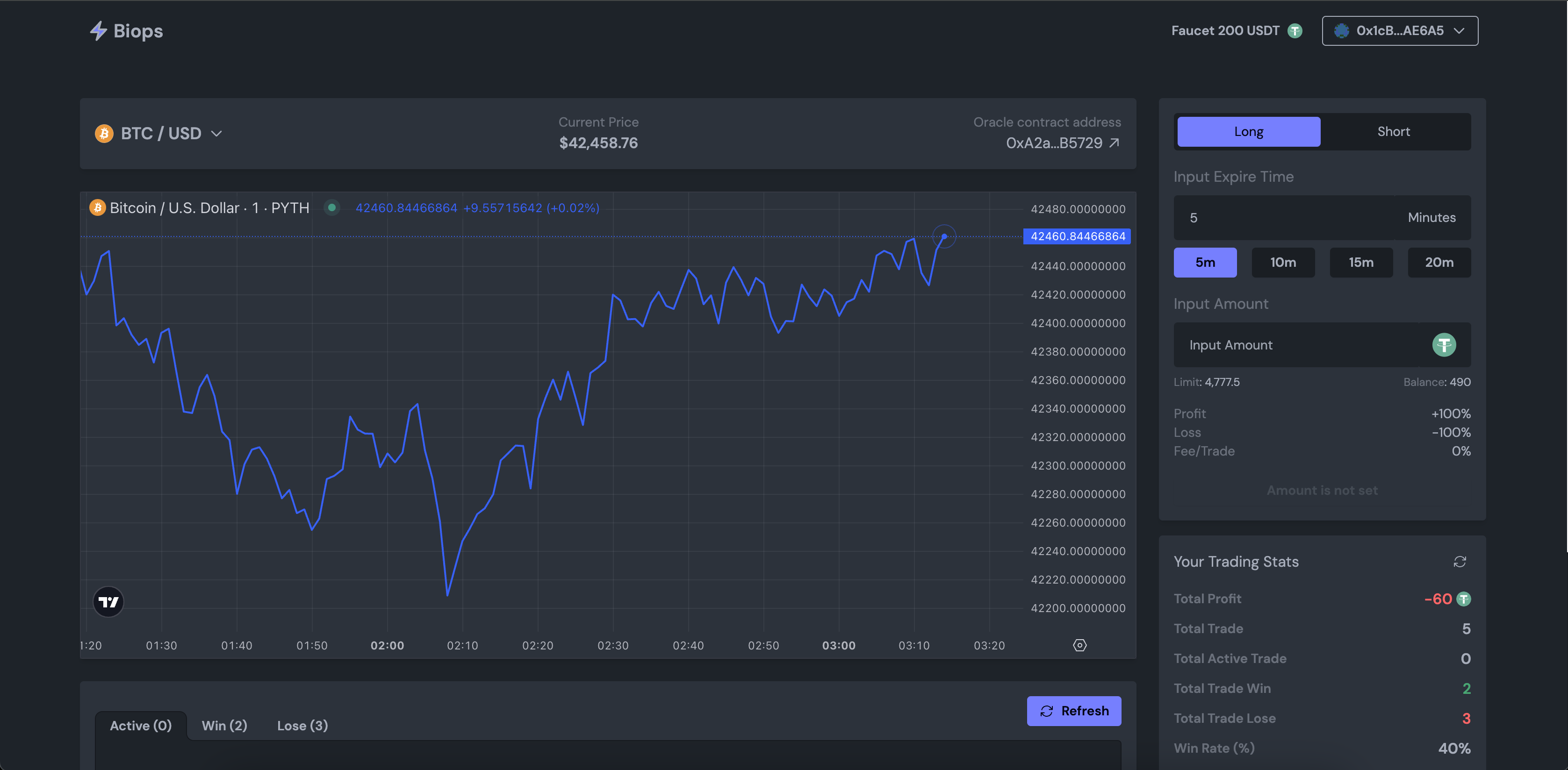Refresh trading stats with circular arrow icon
Screen dimensions: 1568x770
coord(1460,562)
